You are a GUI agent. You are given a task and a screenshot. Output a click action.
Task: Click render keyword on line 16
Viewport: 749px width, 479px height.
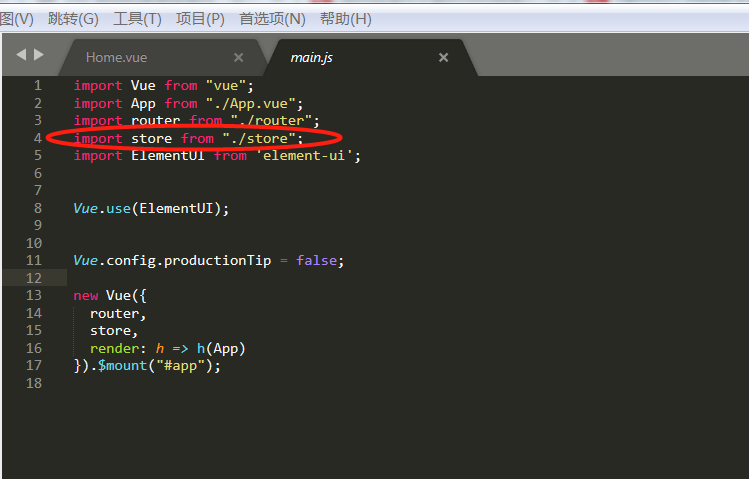pos(114,349)
